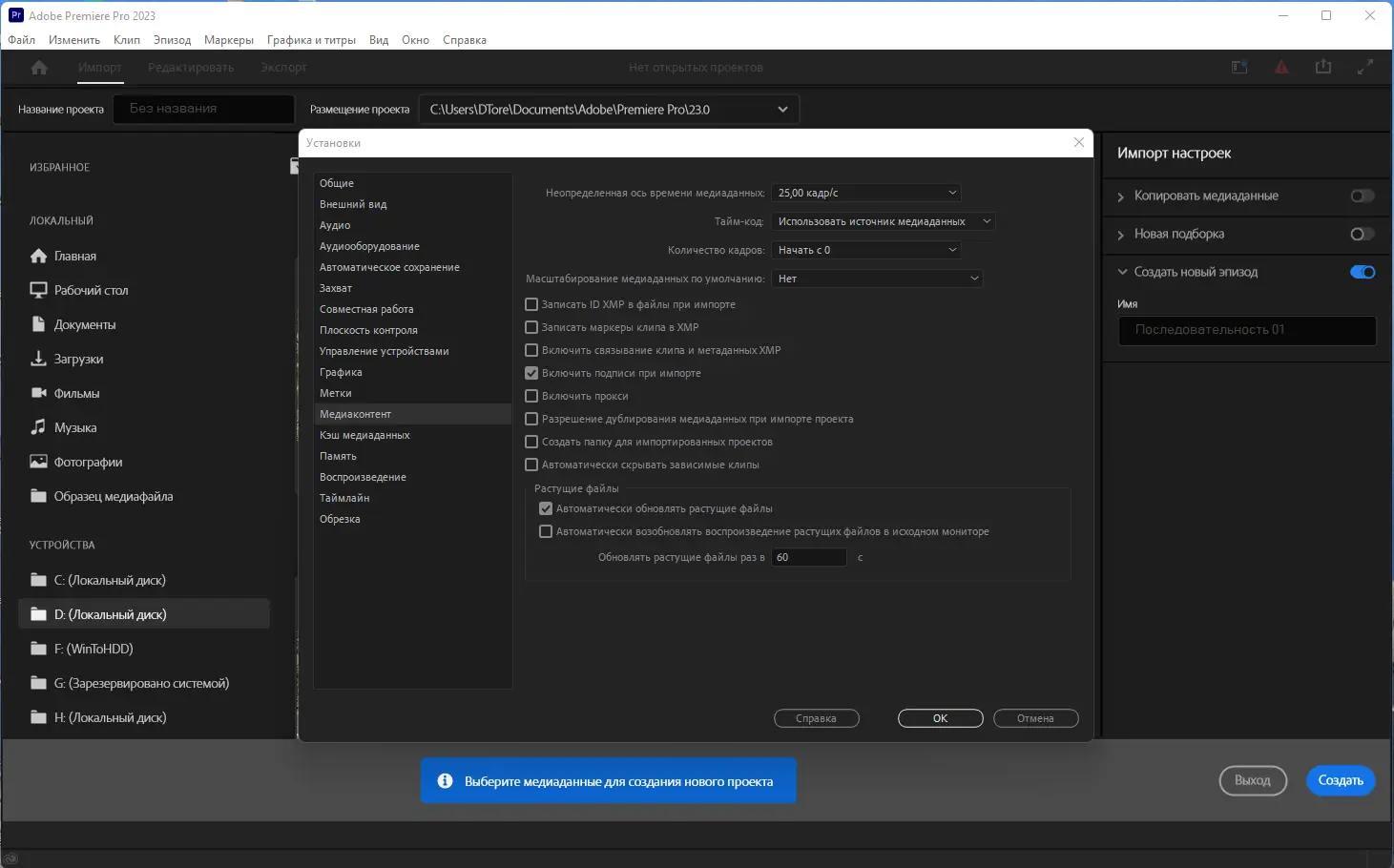
Task: Open the D: (Локальный диск) folder icon
Action: (38, 614)
